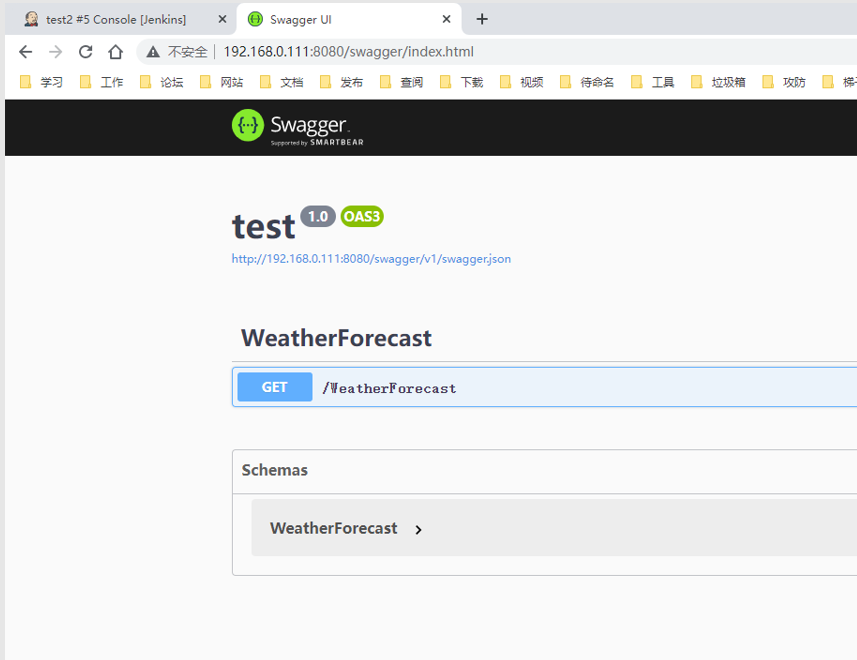857x660 pixels.
Task: Close the Swagger UI tab
Action: click(447, 19)
